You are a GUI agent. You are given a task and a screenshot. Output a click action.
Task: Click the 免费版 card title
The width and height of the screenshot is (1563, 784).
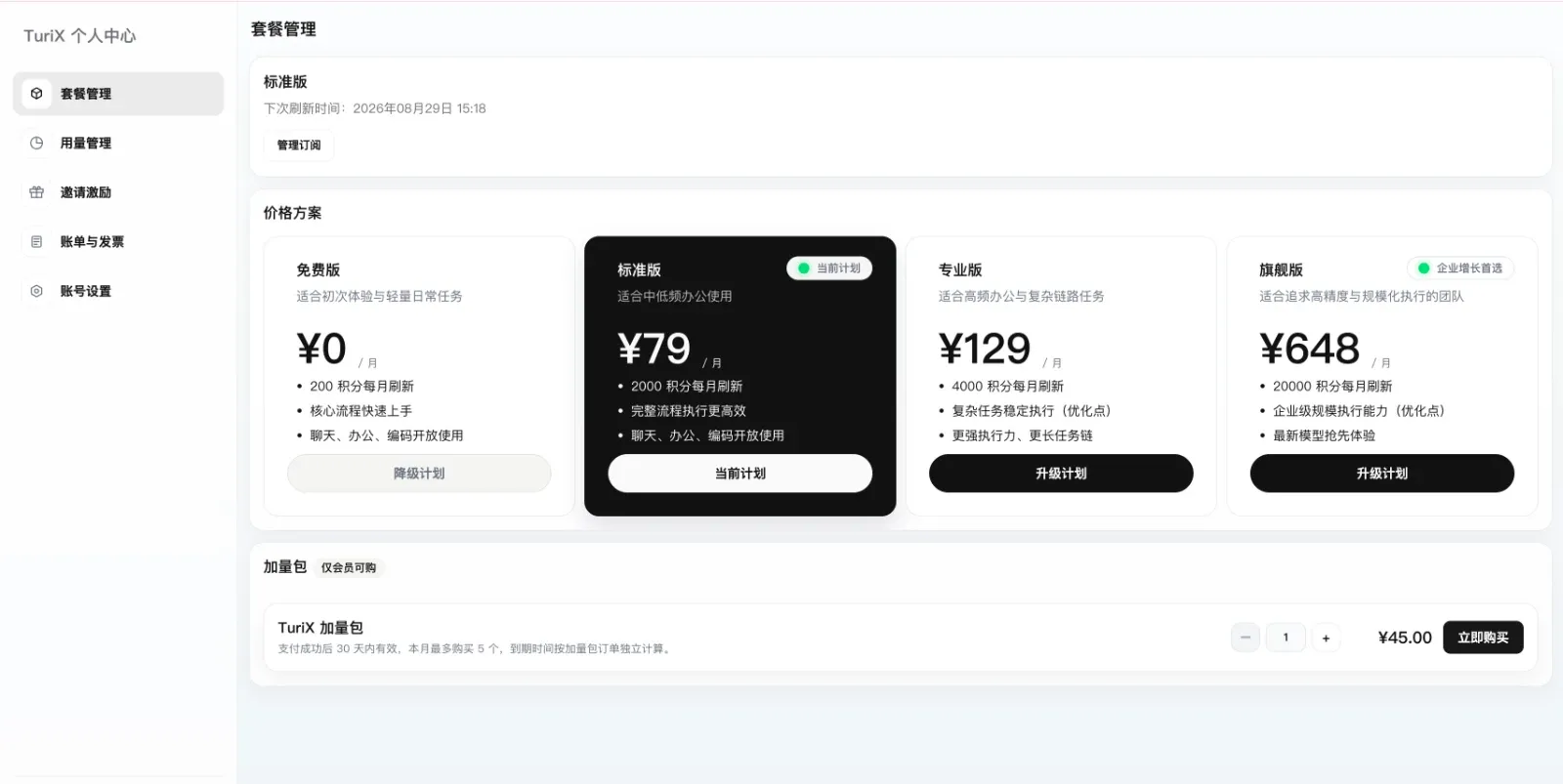tap(318, 269)
